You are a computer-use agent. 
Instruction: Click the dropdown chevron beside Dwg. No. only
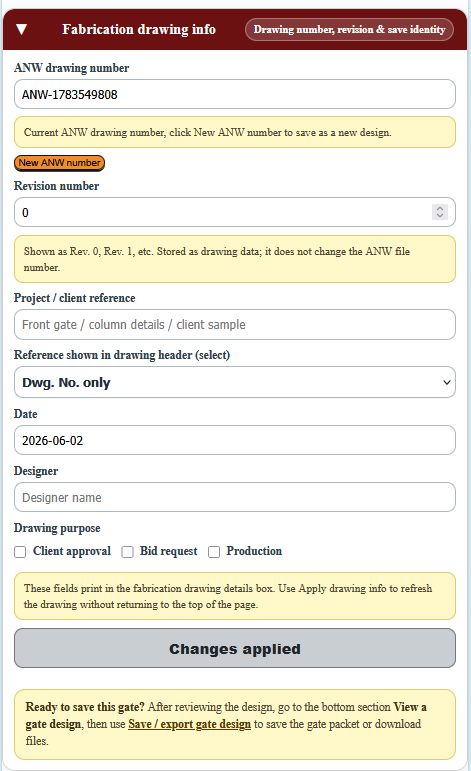pos(446,383)
